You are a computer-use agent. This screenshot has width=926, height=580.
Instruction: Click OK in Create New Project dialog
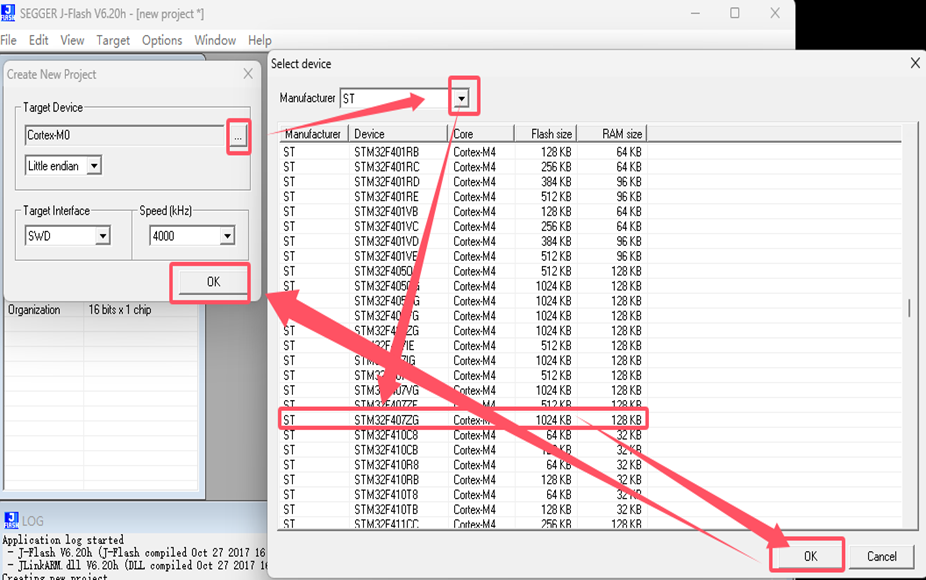point(213,282)
